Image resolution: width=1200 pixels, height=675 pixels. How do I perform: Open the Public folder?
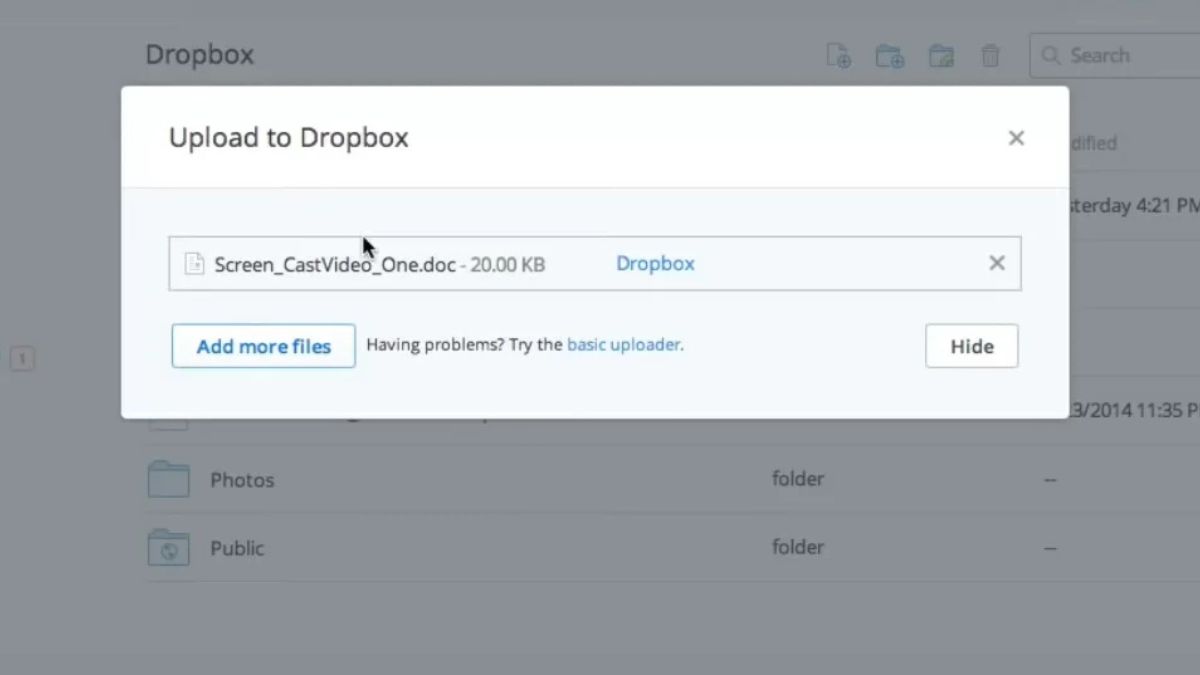237,548
